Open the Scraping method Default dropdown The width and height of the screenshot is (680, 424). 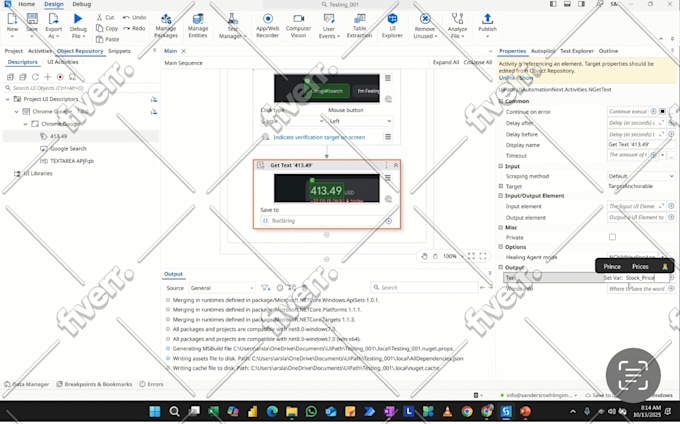tap(641, 176)
